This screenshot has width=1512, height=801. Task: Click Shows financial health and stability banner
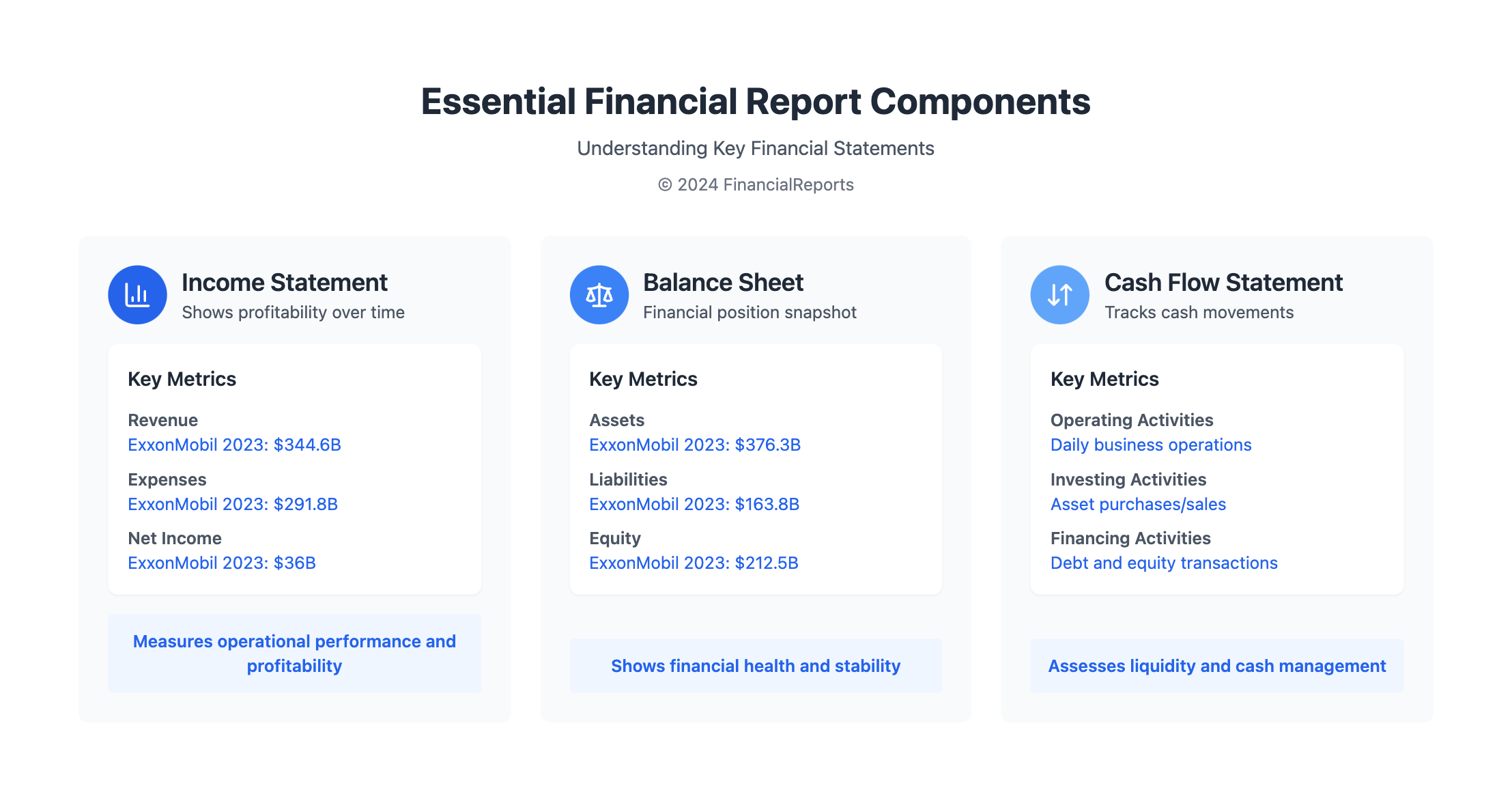pyautogui.click(x=756, y=666)
